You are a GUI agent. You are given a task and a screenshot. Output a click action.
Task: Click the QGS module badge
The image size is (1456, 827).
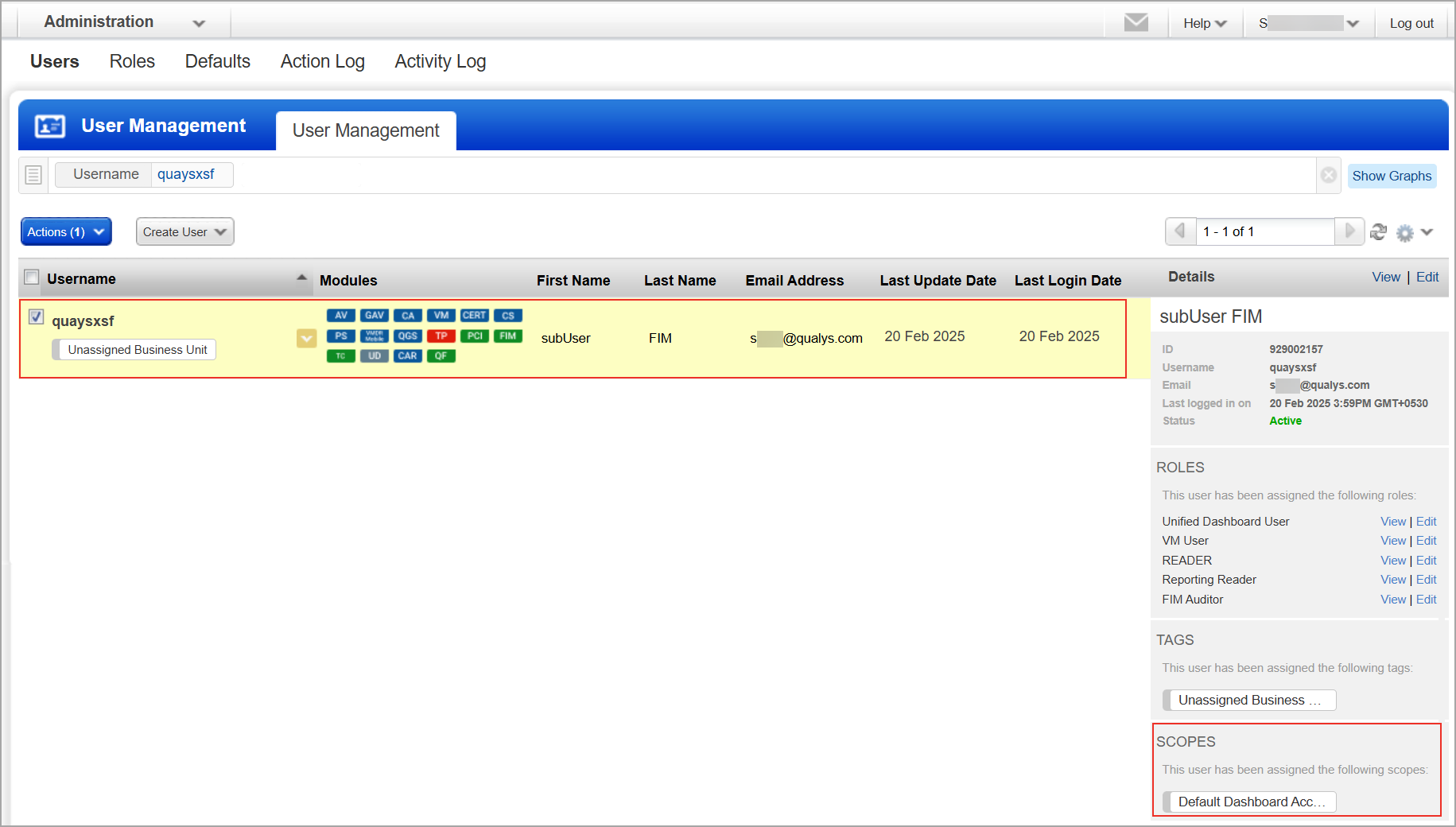pos(407,336)
